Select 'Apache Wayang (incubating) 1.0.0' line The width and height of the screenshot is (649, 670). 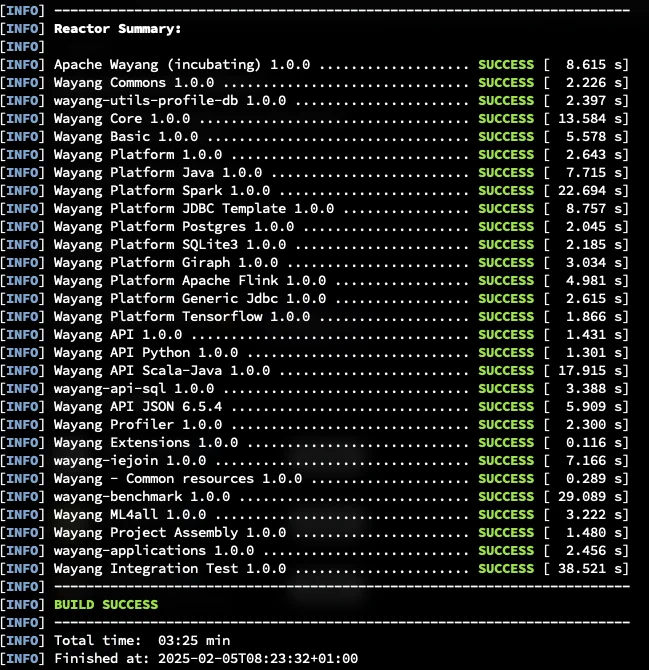pos(182,65)
